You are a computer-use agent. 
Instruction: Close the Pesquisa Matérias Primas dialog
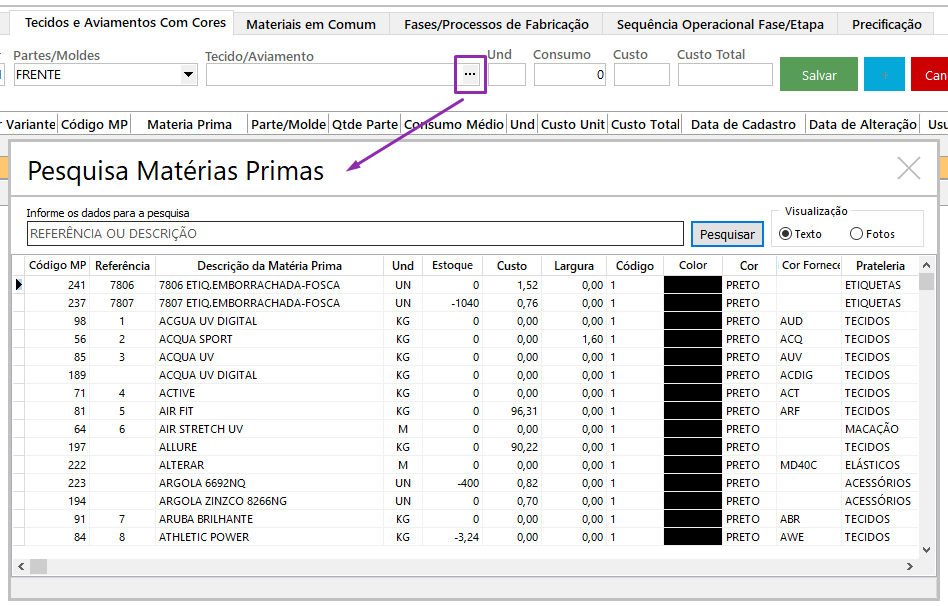[908, 168]
